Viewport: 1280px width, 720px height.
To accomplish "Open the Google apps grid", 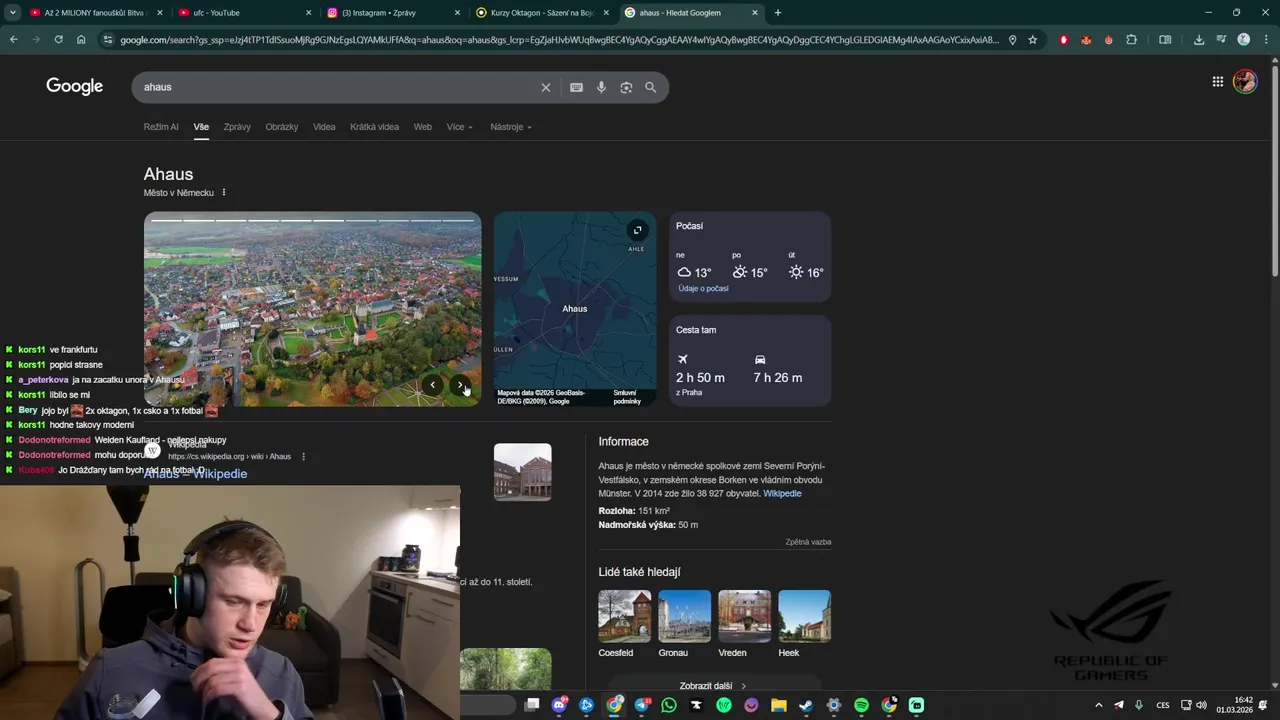I will pos(1217,82).
